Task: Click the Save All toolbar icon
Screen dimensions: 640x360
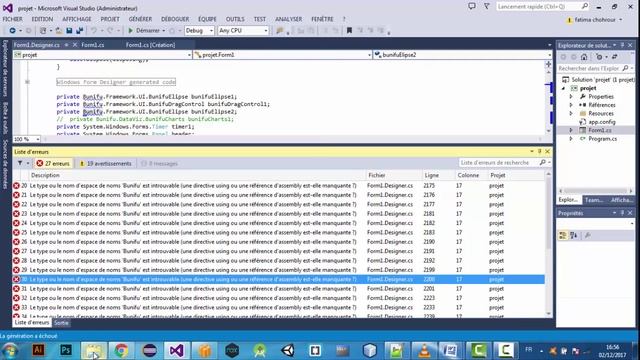Action: pos(80,31)
